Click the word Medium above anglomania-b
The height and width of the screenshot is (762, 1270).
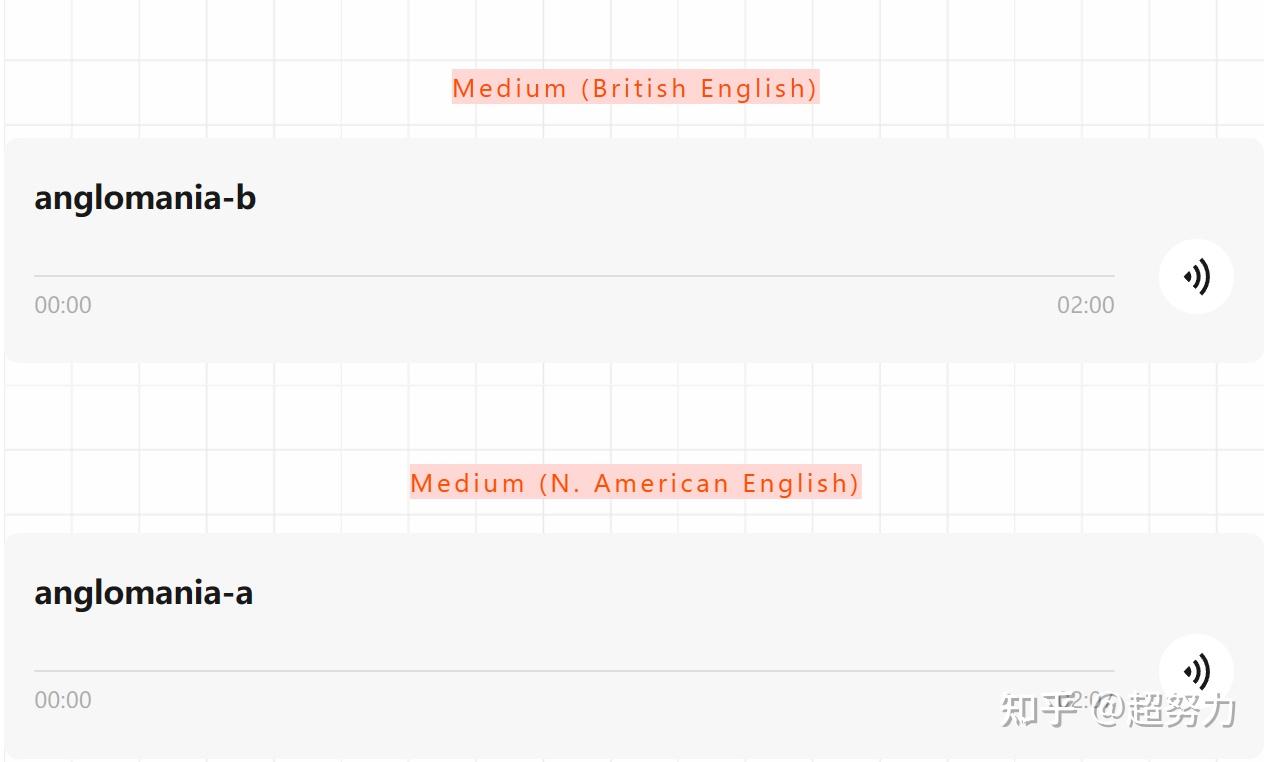point(510,88)
